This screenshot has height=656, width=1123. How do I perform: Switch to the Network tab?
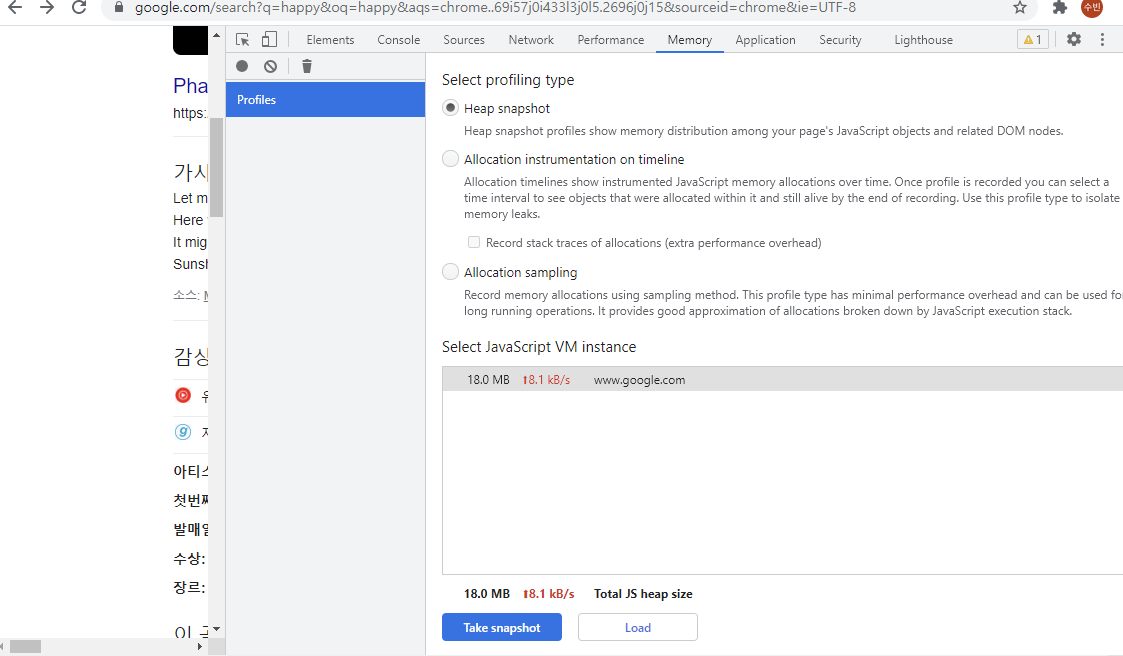[531, 40]
